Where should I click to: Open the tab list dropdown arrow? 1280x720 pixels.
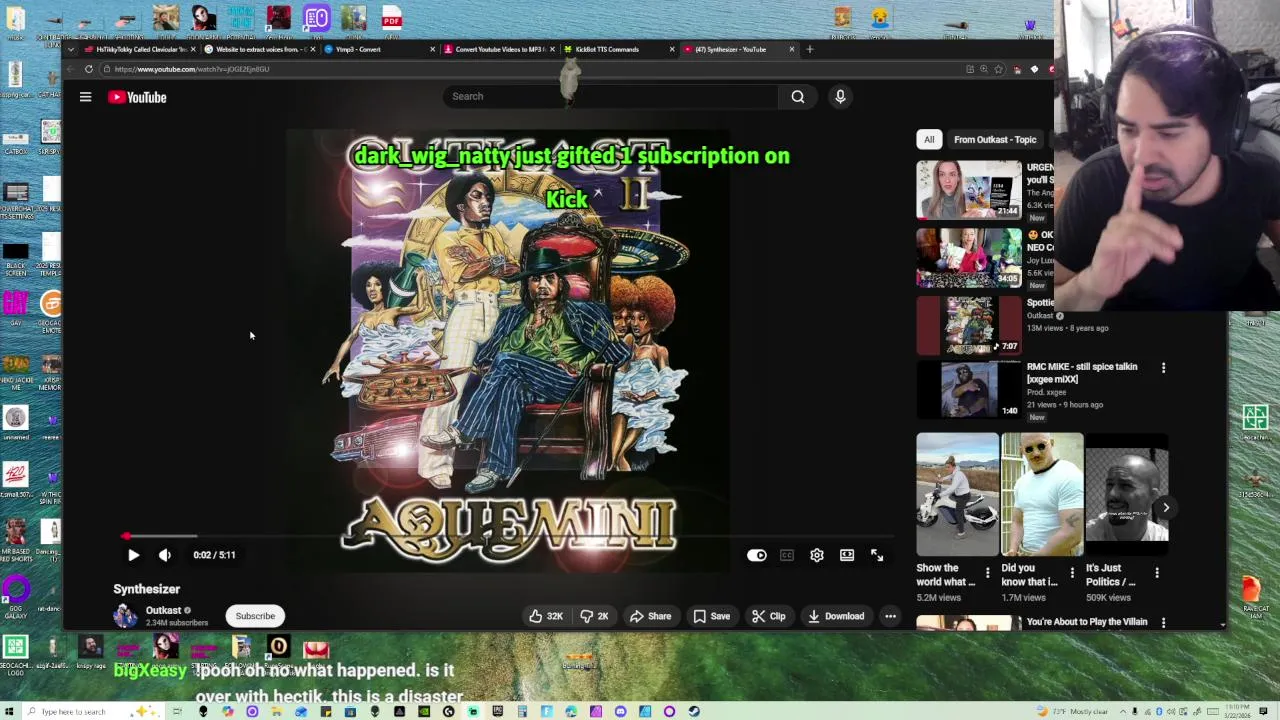pos(71,49)
